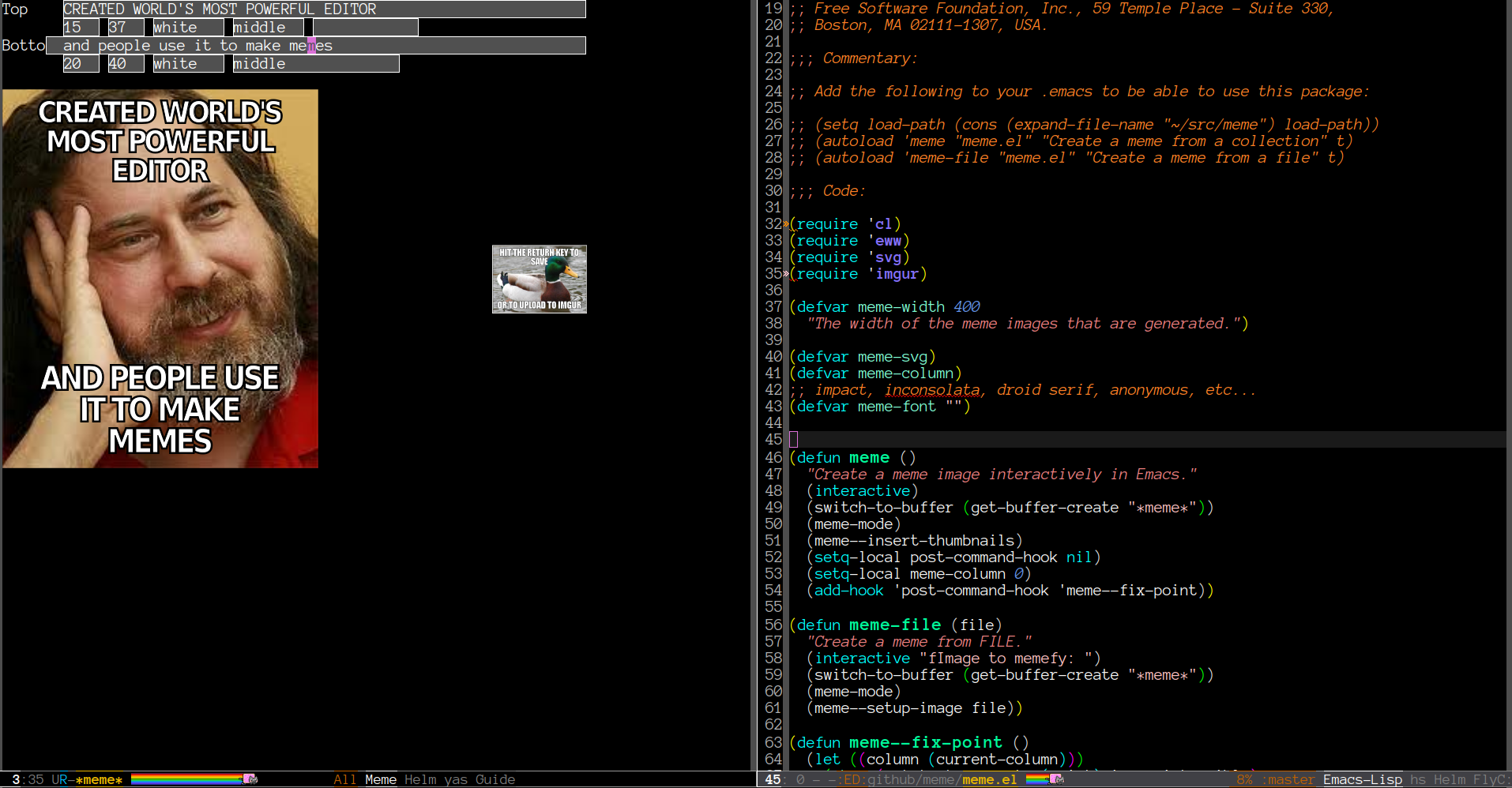This screenshot has height=788, width=1512.
Task: Click the bottom font size field showing 40
Action: click(126, 64)
